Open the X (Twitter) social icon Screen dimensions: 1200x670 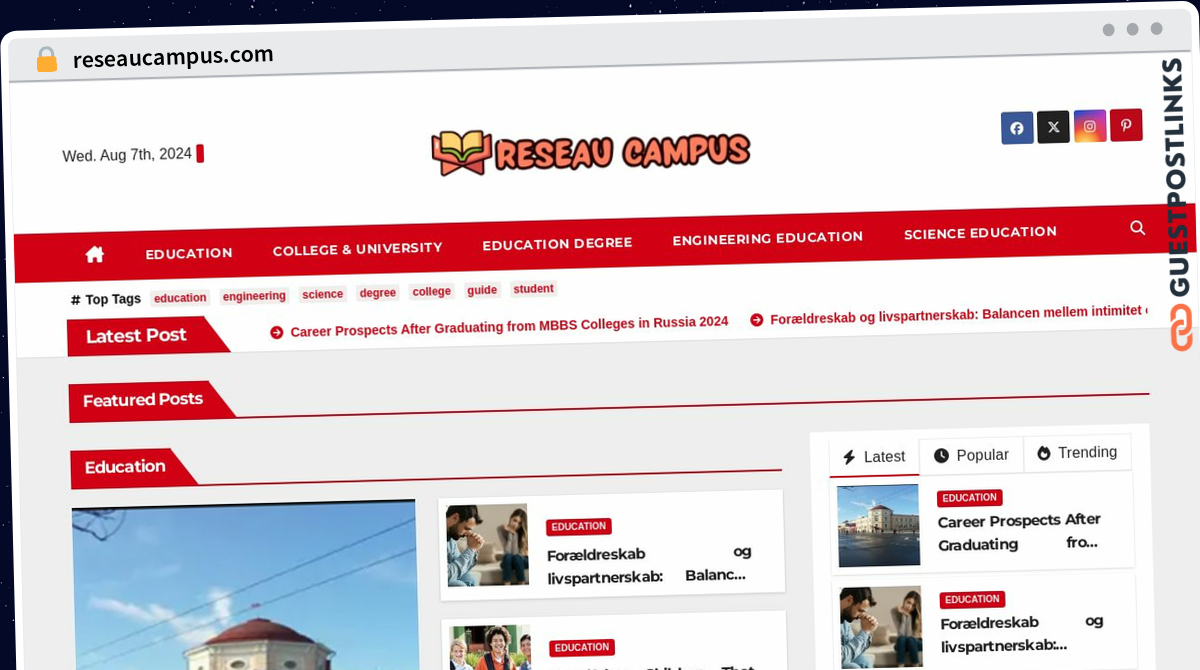1053,127
